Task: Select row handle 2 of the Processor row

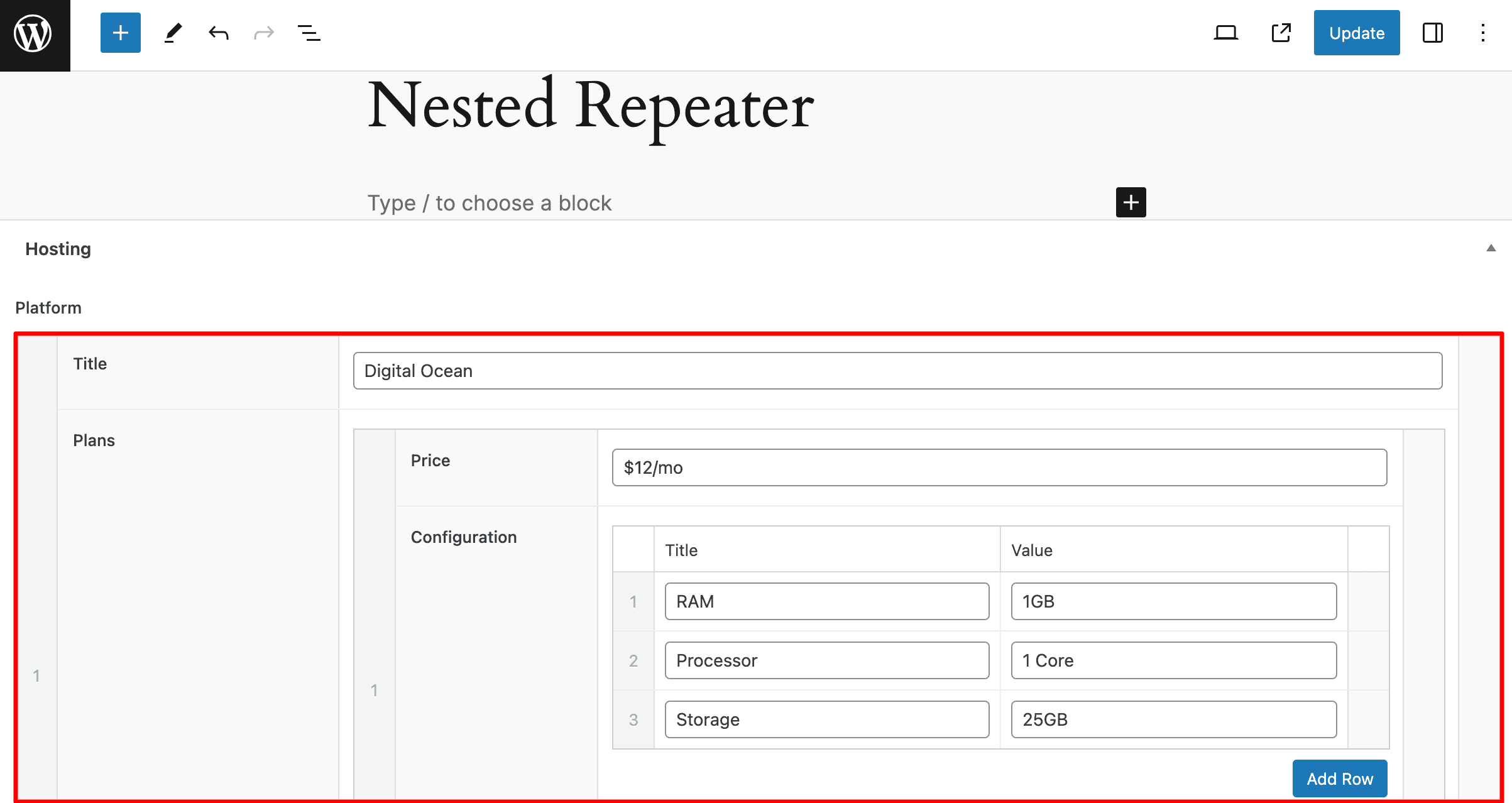Action: pyautogui.click(x=633, y=660)
